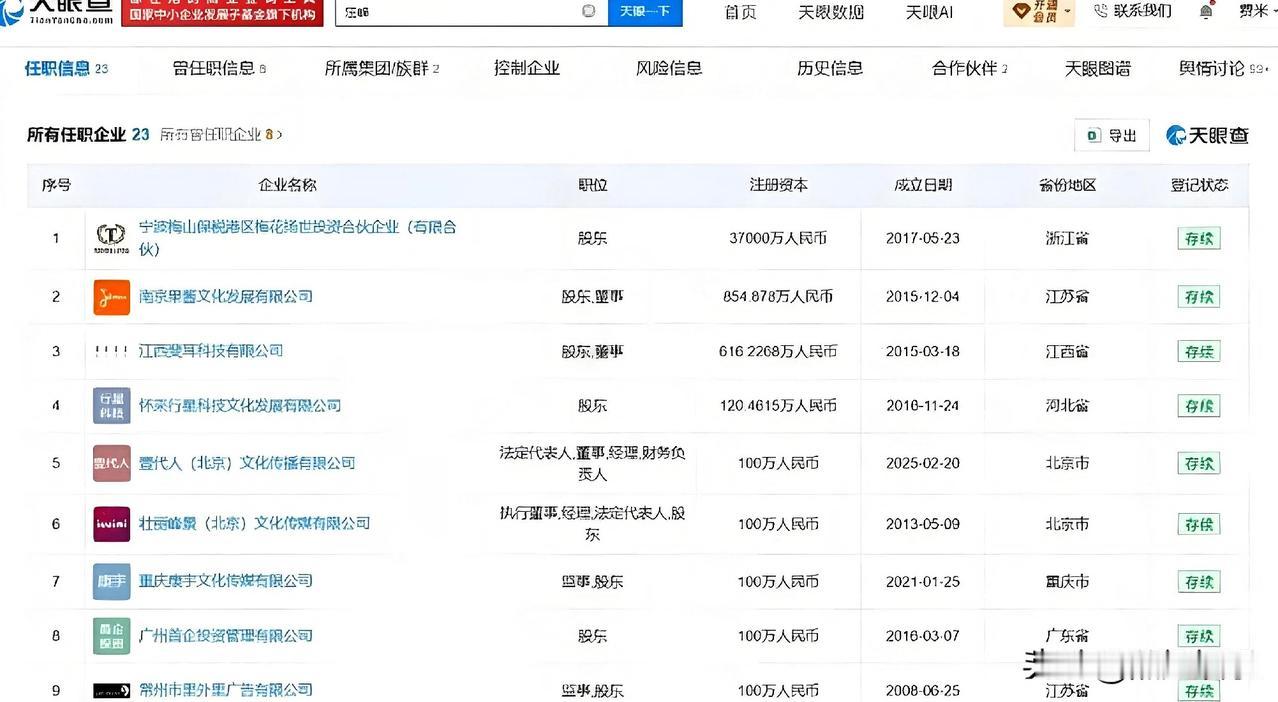The image size is (1278, 702).
Task: Open 重庆康宇文化传媒有限公司 link
Action: (x=226, y=580)
